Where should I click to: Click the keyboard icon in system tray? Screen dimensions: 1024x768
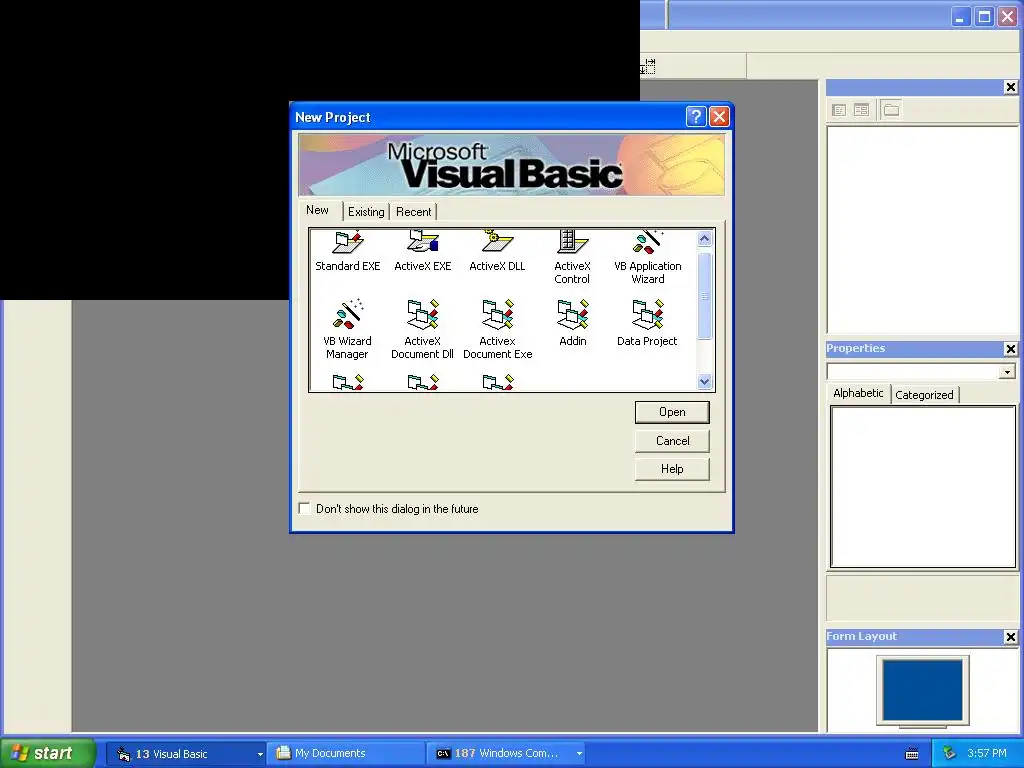(912, 754)
